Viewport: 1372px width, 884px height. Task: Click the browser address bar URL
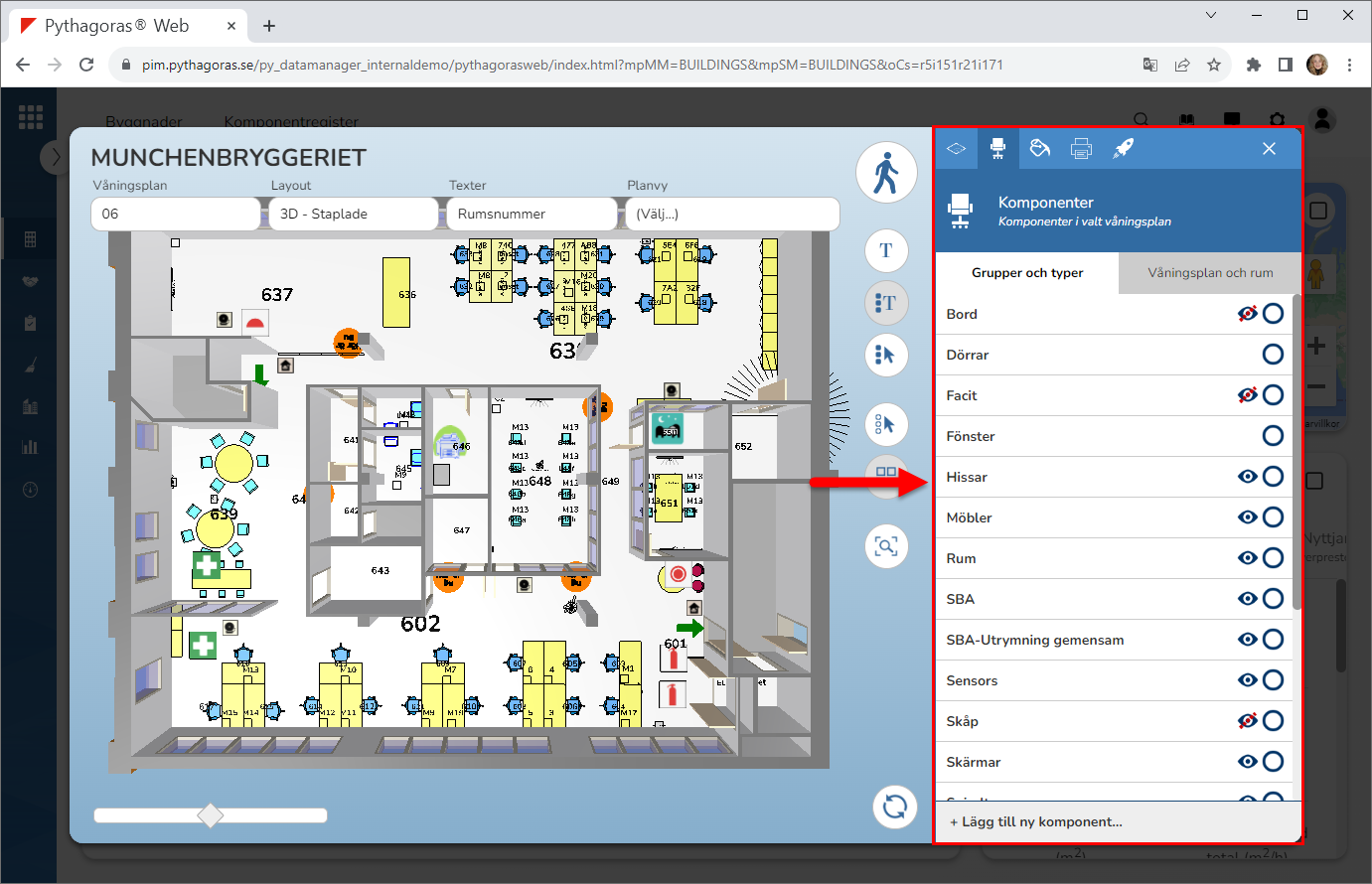click(571, 65)
